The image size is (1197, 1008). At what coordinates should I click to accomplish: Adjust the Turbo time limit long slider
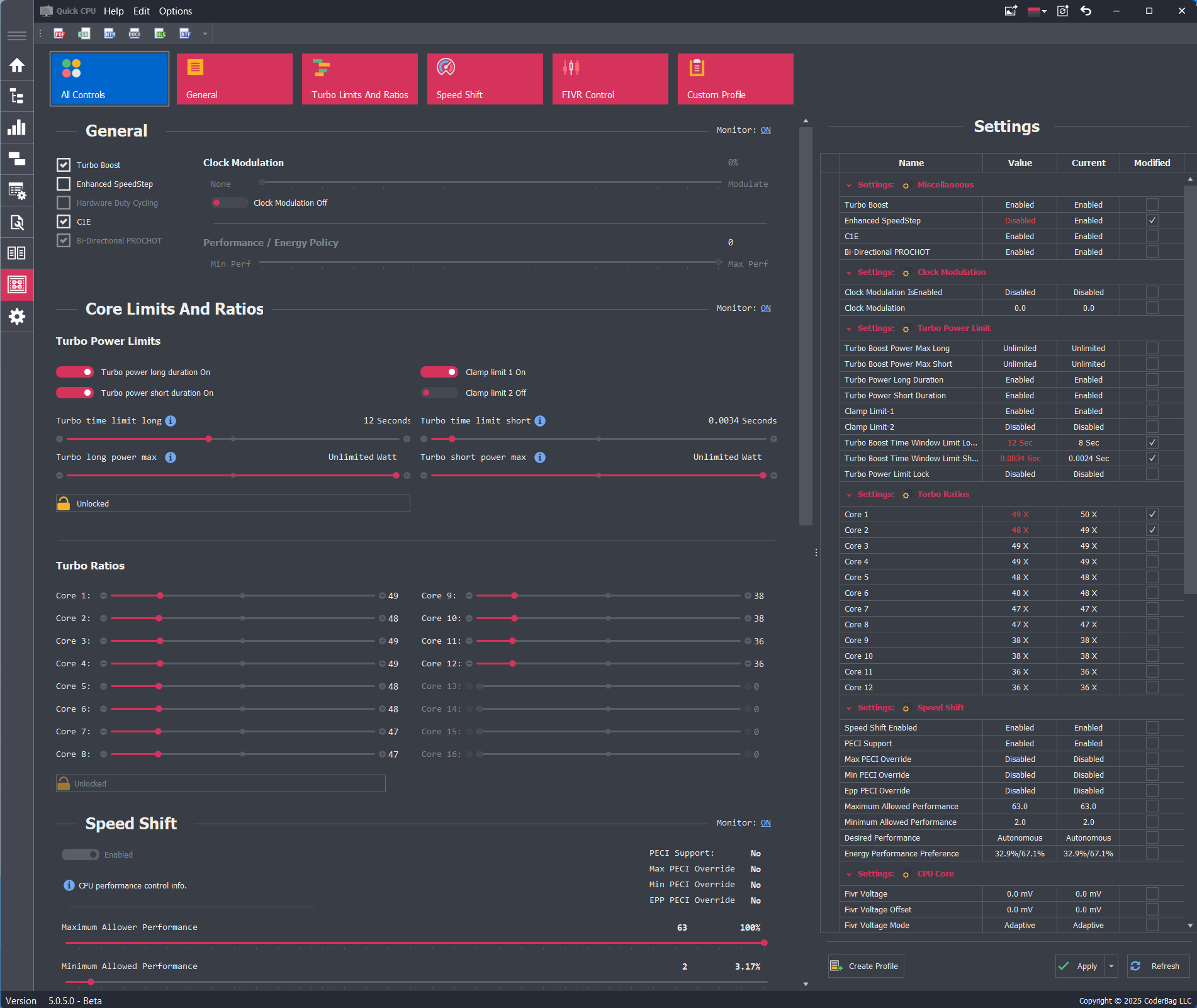click(208, 439)
